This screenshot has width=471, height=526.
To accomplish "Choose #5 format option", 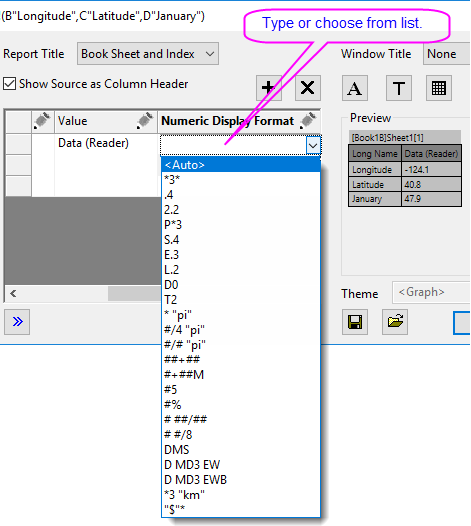I will coord(241,389).
